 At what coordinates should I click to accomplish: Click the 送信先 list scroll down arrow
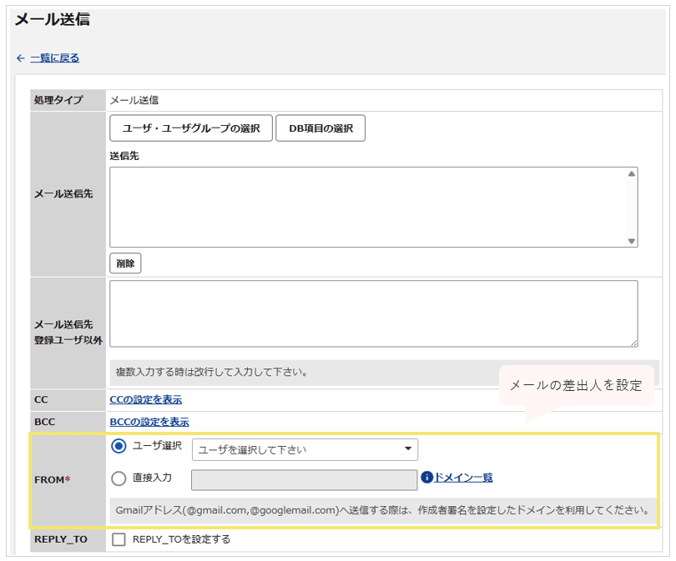[x=632, y=241]
